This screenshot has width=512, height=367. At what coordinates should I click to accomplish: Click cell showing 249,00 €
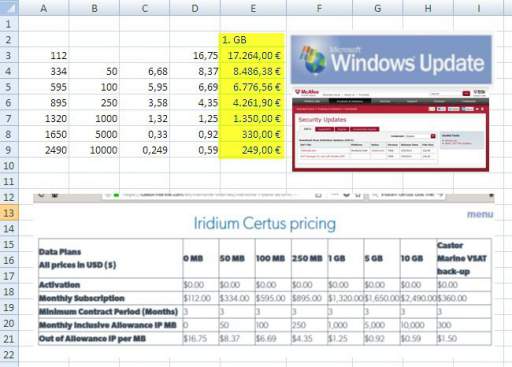[x=252, y=150]
